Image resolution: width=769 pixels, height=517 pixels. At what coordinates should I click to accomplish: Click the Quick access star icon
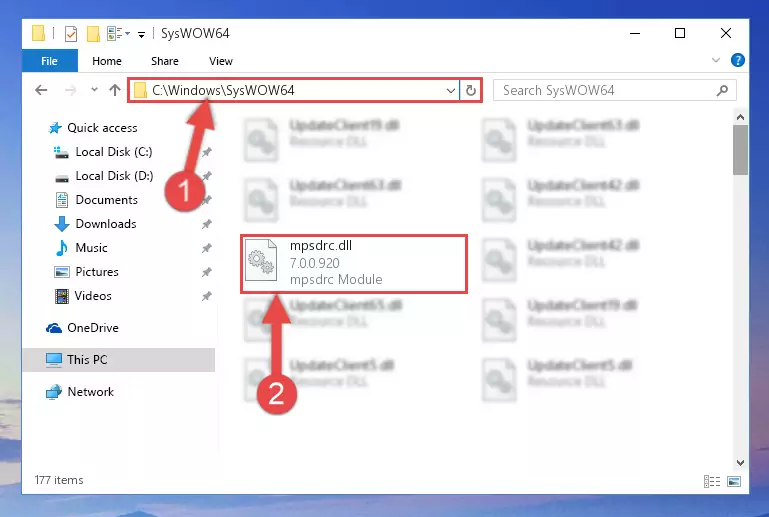(55, 128)
